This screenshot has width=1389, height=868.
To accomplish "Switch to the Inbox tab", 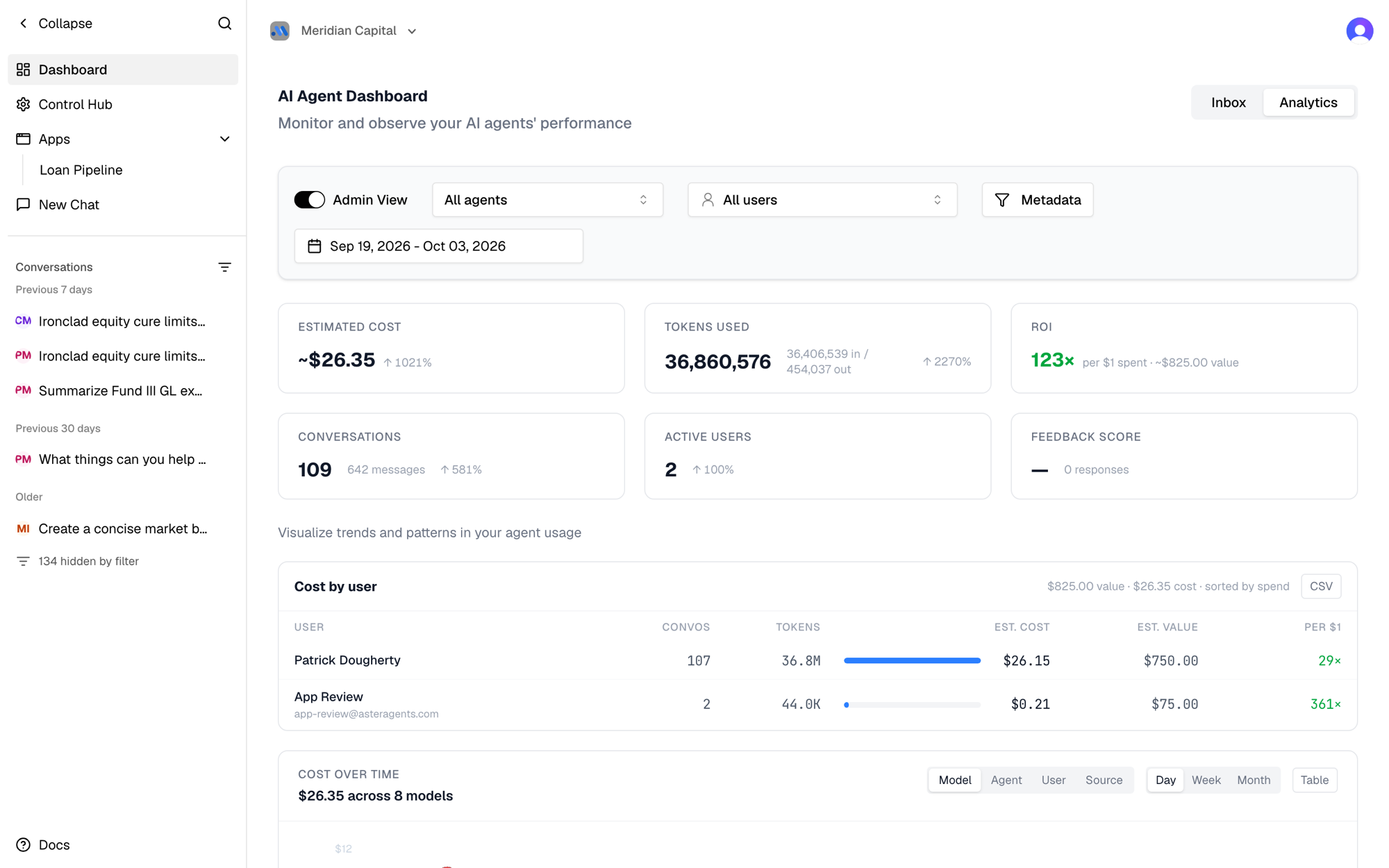I will point(1228,103).
